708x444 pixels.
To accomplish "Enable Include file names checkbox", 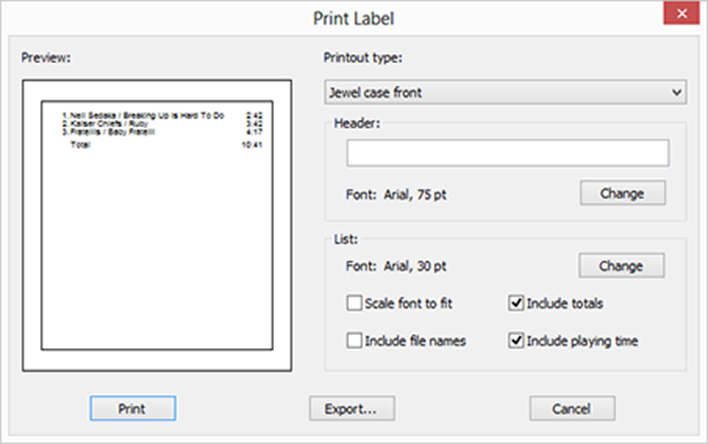I will [354, 341].
